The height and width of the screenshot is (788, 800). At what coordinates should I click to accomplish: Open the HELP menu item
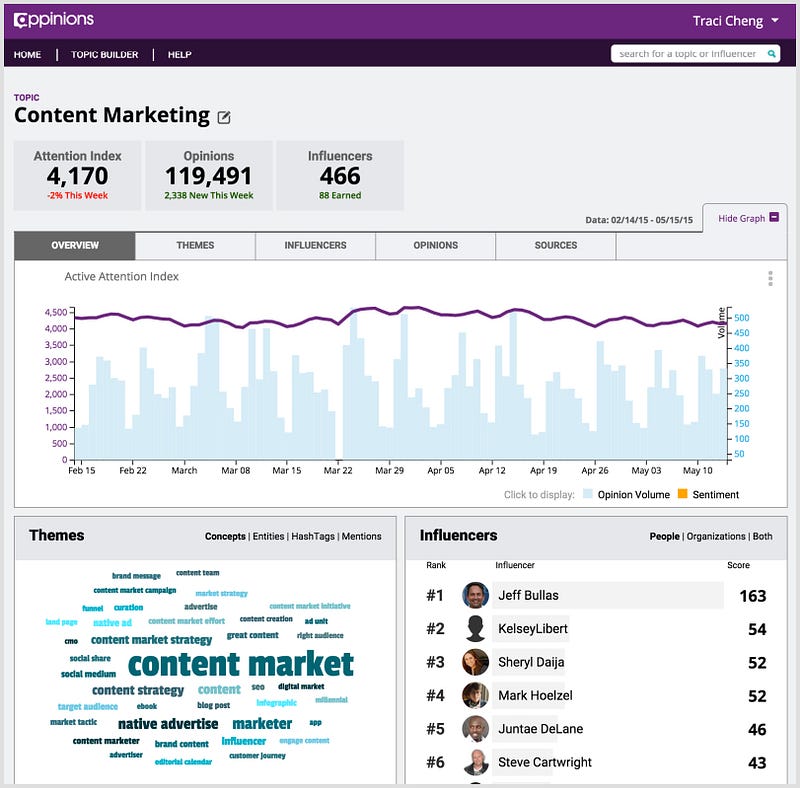pos(180,55)
